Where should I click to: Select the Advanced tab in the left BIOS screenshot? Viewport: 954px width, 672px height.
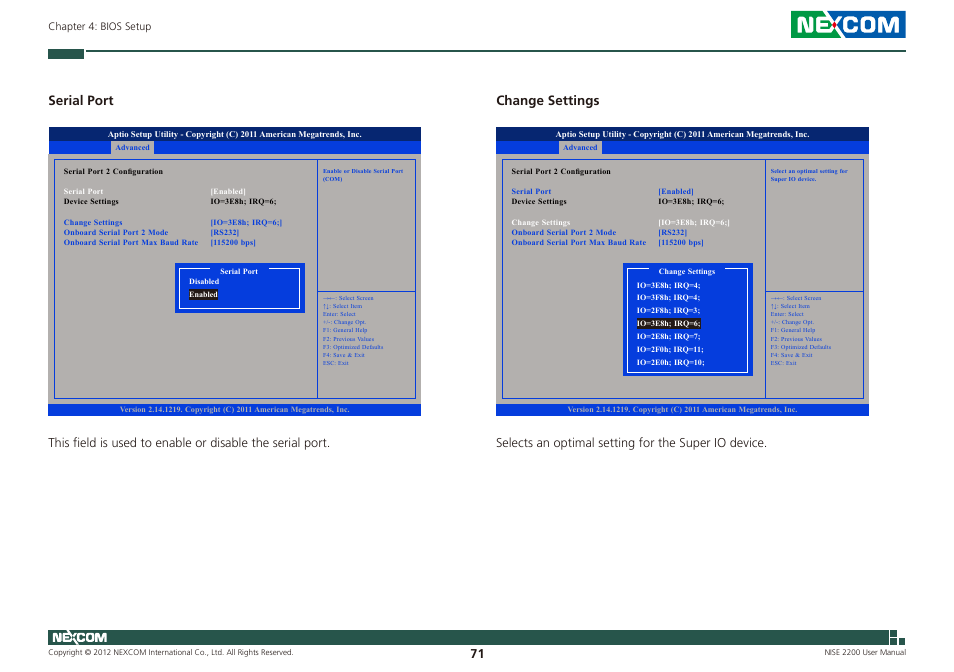[132, 147]
